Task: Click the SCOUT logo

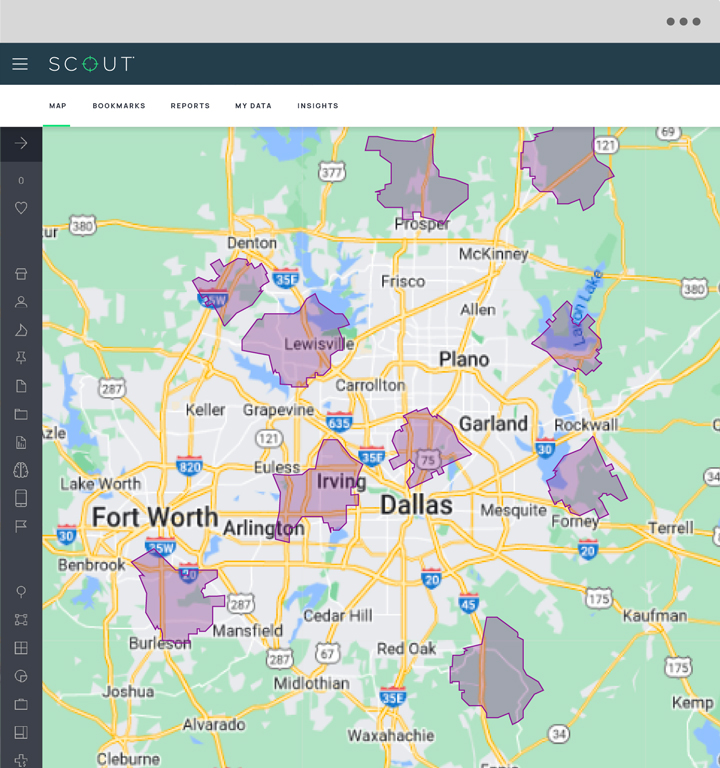Action: (91, 64)
